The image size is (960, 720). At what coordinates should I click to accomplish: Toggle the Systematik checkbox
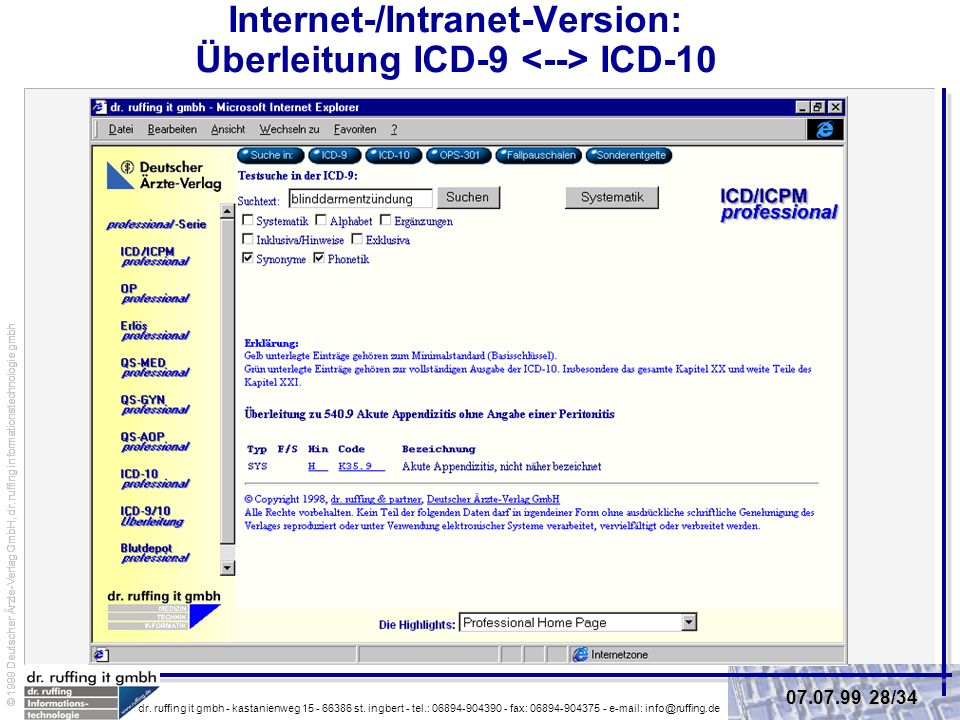(x=247, y=220)
